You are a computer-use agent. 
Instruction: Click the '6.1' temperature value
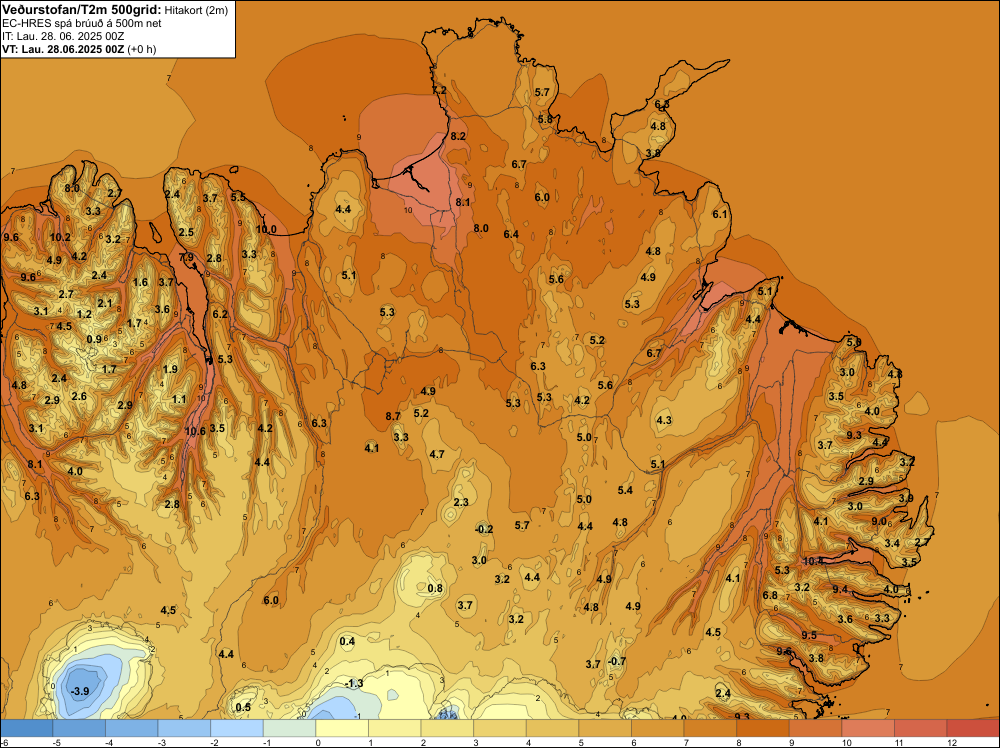pos(720,214)
